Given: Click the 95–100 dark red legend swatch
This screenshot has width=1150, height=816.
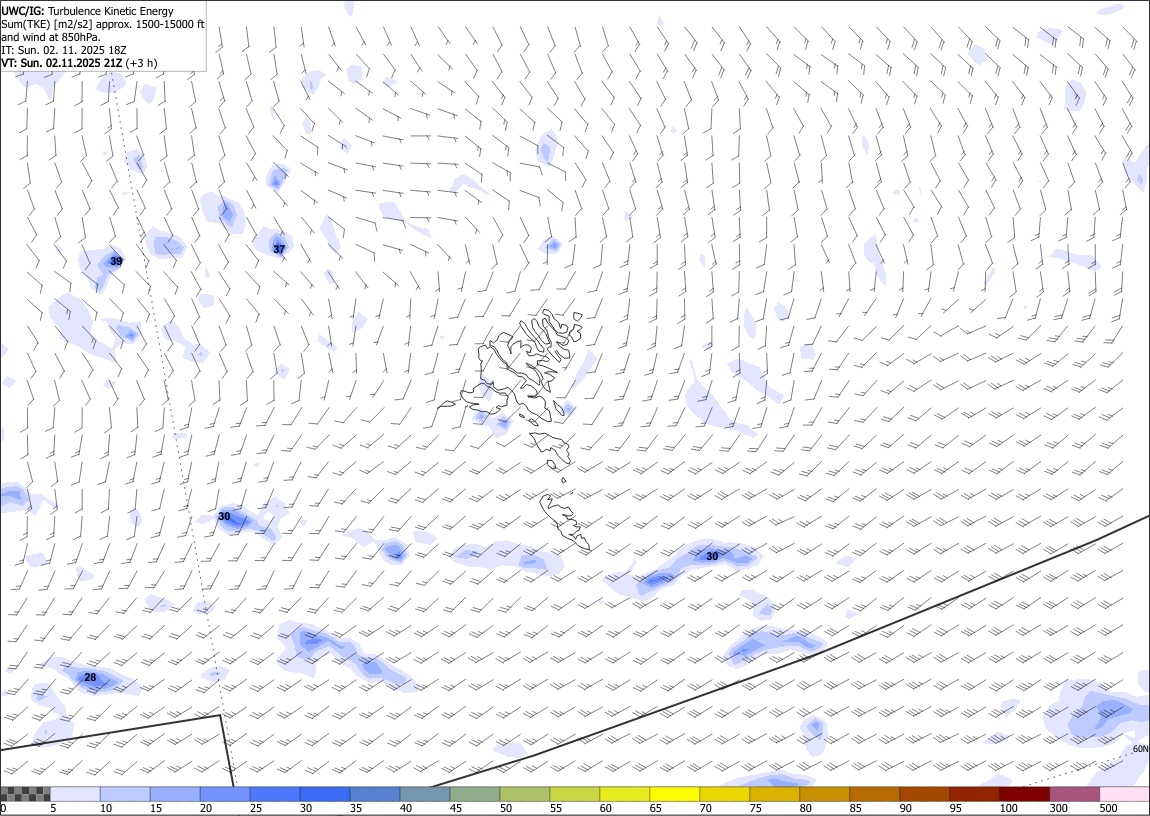Looking at the screenshot, I should click(973, 794).
